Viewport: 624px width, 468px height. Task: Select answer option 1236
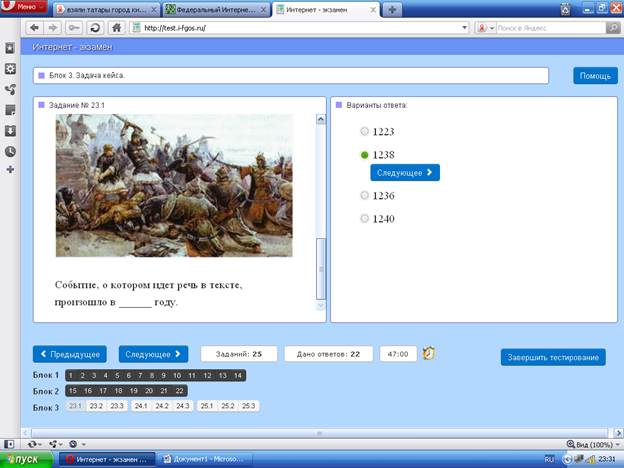click(364, 195)
